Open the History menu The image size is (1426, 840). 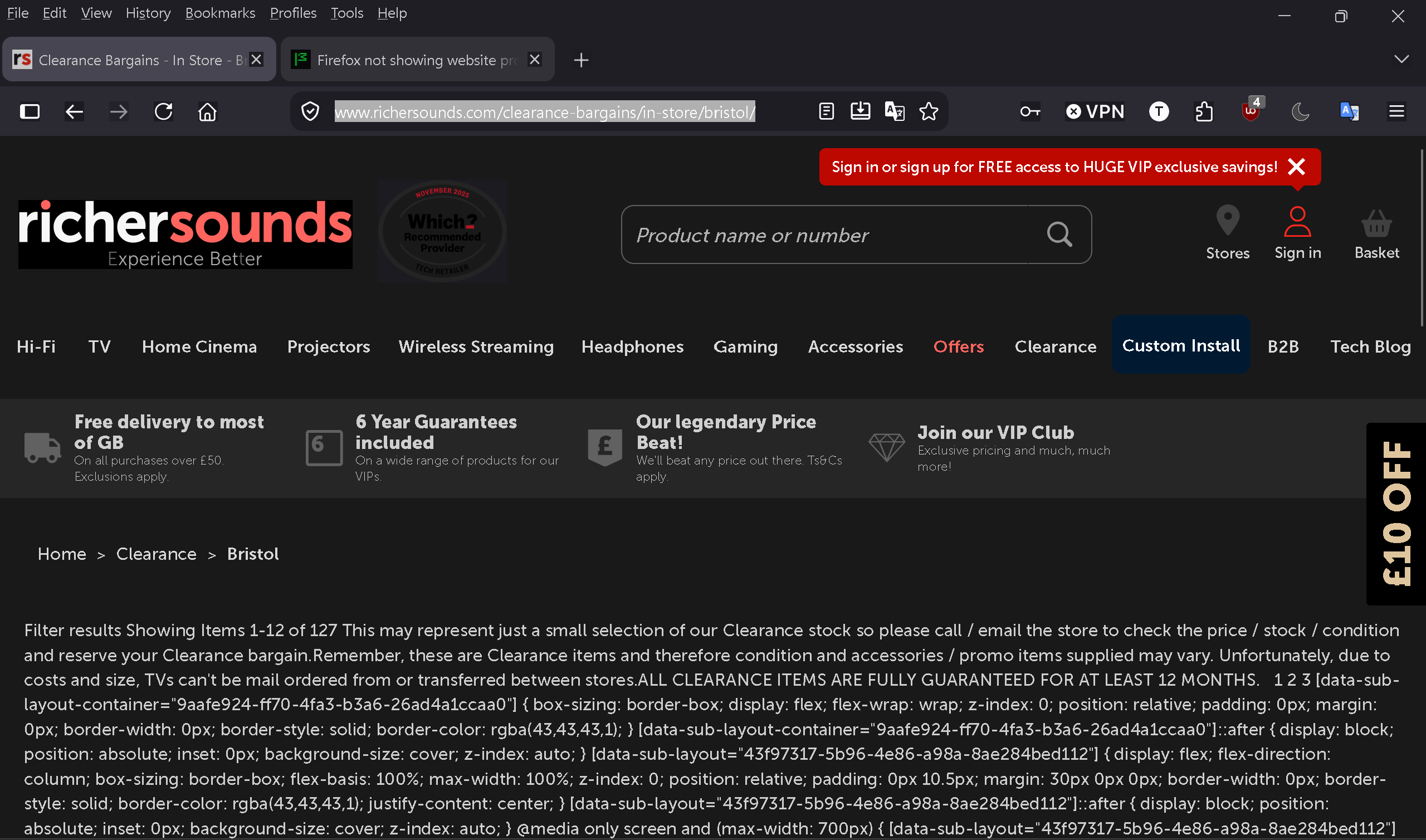pyautogui.click(x=148, y=13)
